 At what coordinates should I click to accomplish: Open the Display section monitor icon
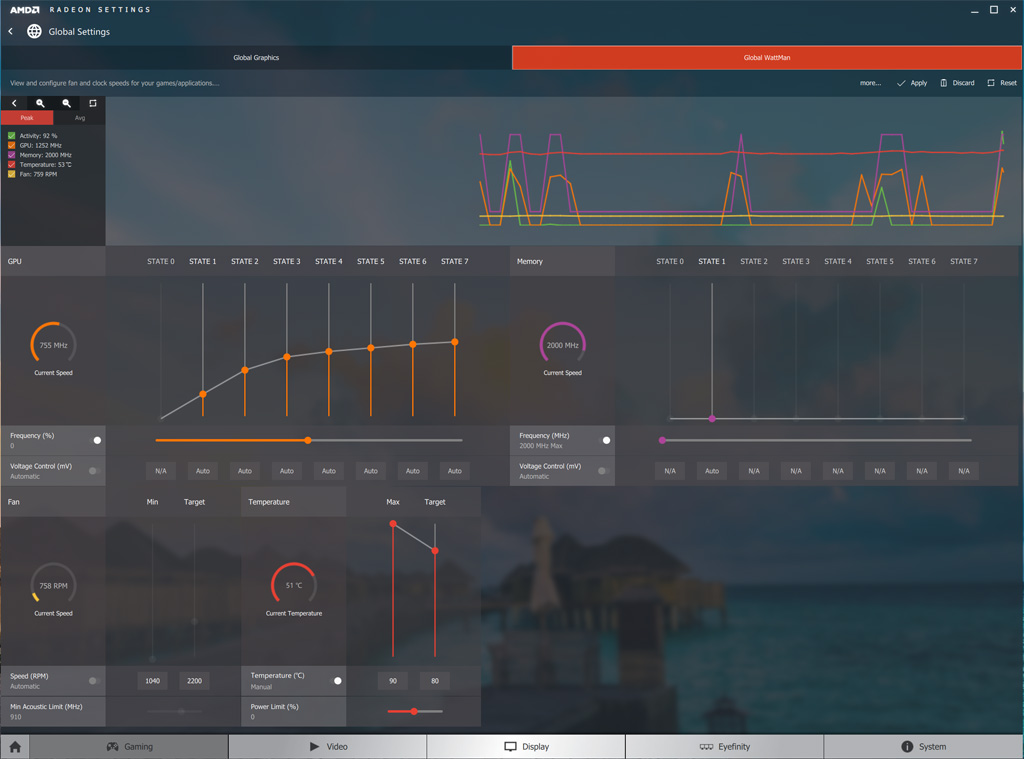pyautogui.click(x=510, y=747)
